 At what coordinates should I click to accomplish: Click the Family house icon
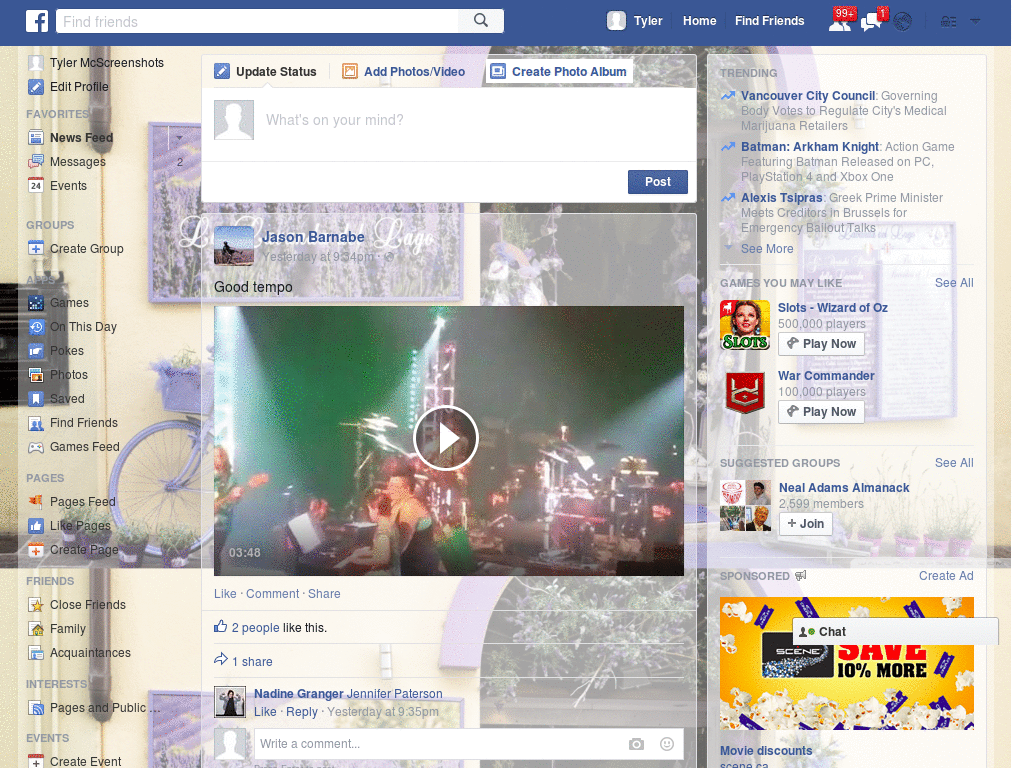pos(36,629)
